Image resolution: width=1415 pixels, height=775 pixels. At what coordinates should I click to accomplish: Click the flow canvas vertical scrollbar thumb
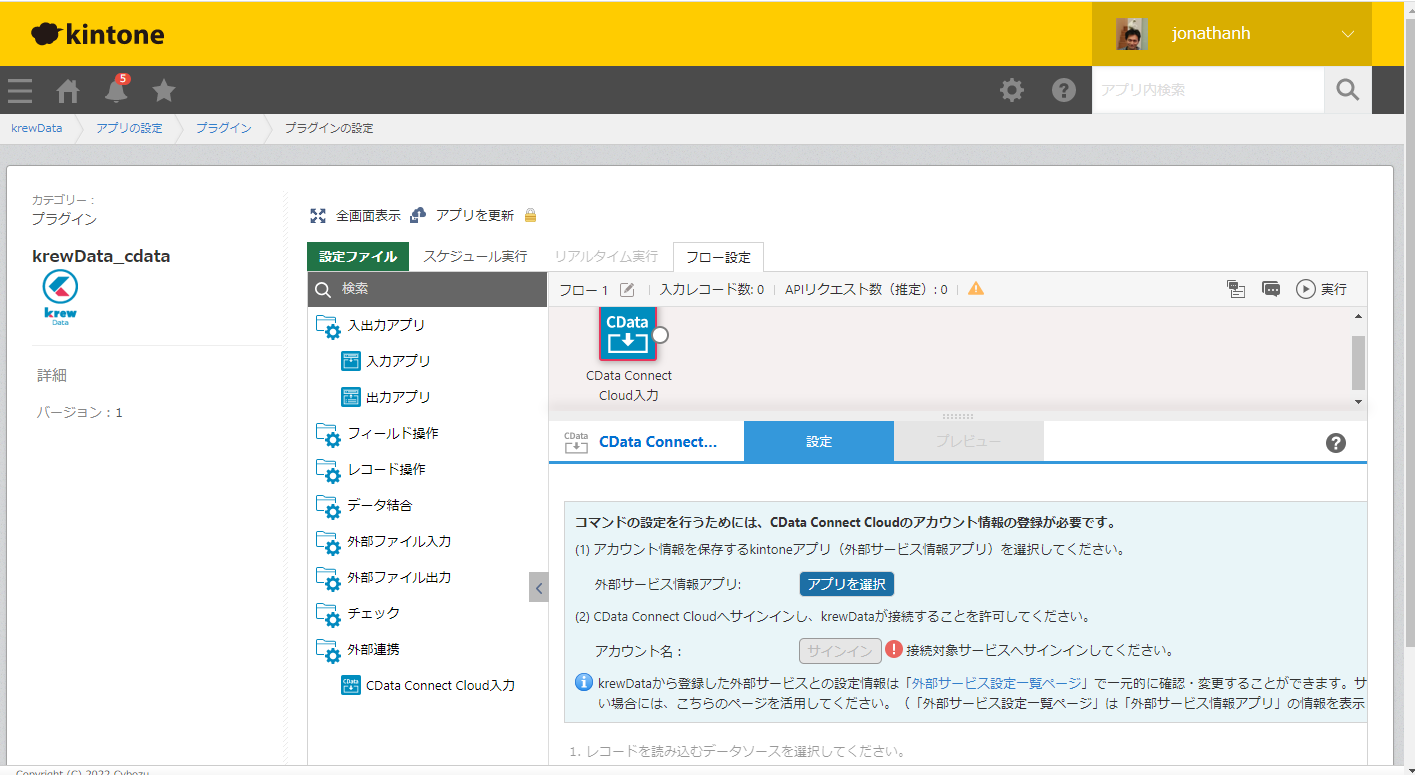point(1358,362)
